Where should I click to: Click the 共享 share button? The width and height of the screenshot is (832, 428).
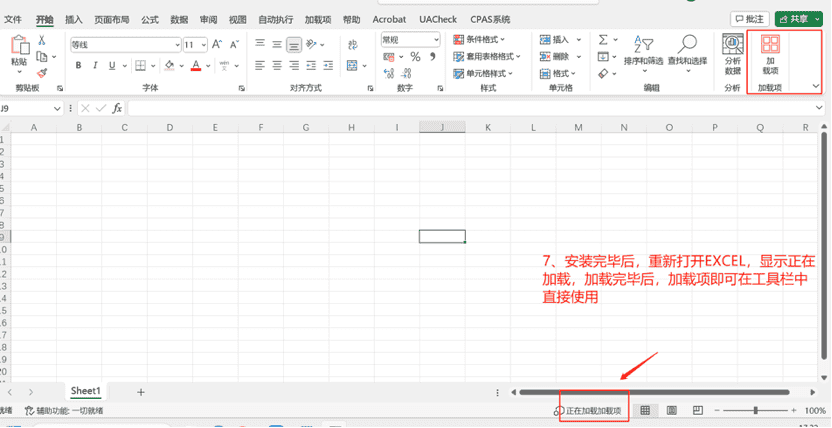point(797,19)
